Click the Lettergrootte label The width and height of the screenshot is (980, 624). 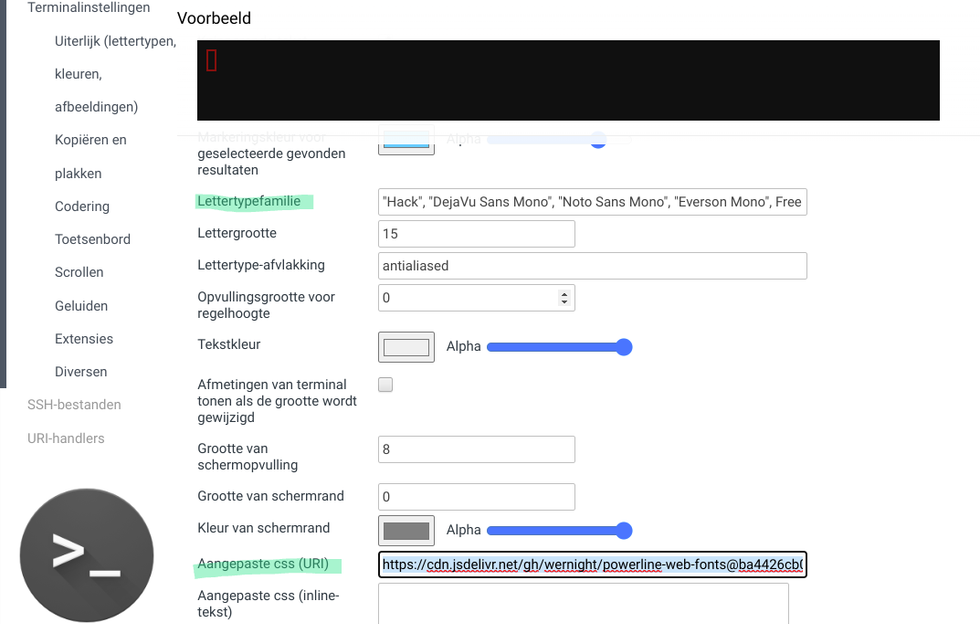pos(237,233)
